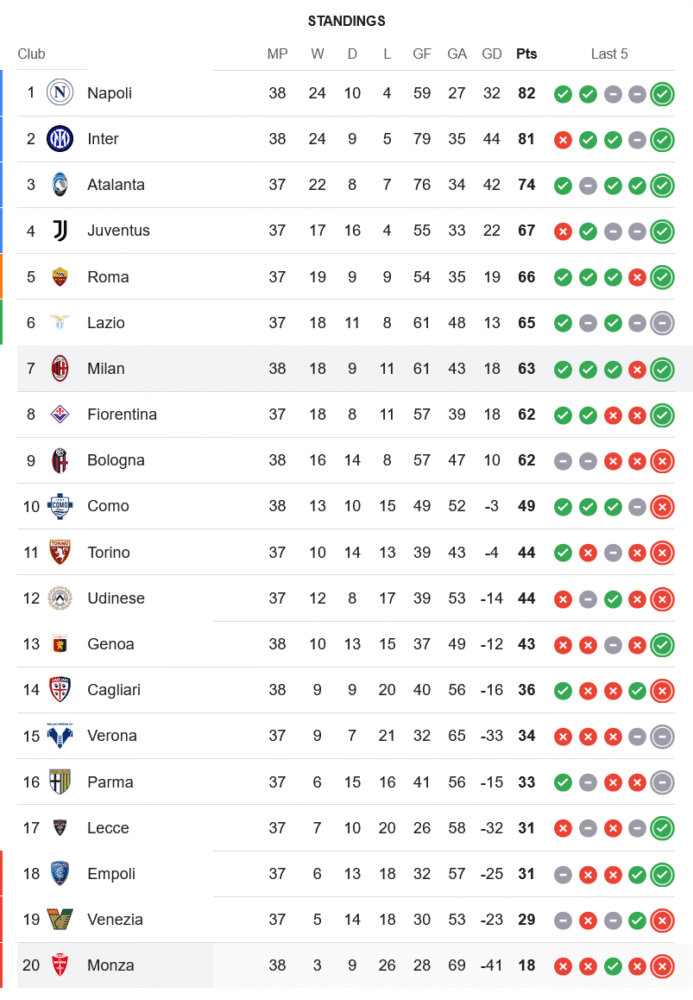Click the Juventus club logo

coord(60,231)
